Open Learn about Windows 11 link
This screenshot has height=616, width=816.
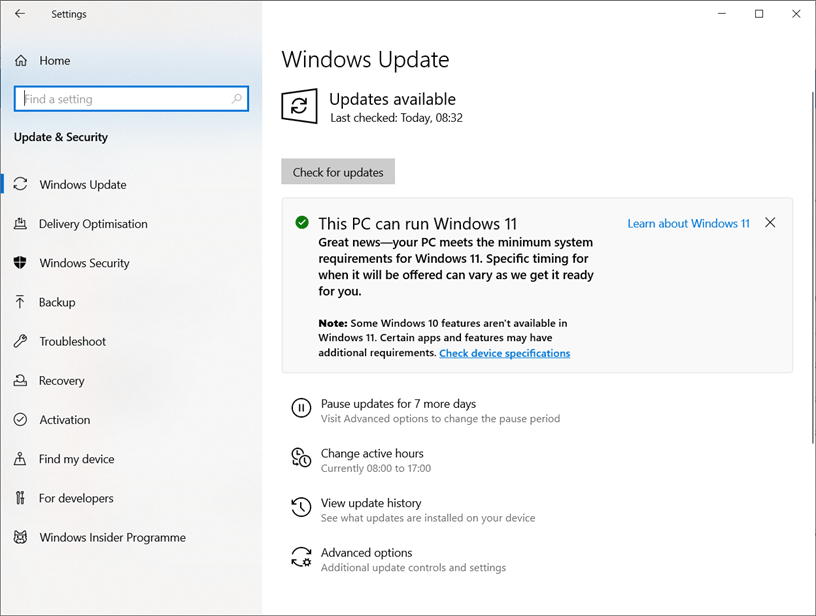pos(688,223)
